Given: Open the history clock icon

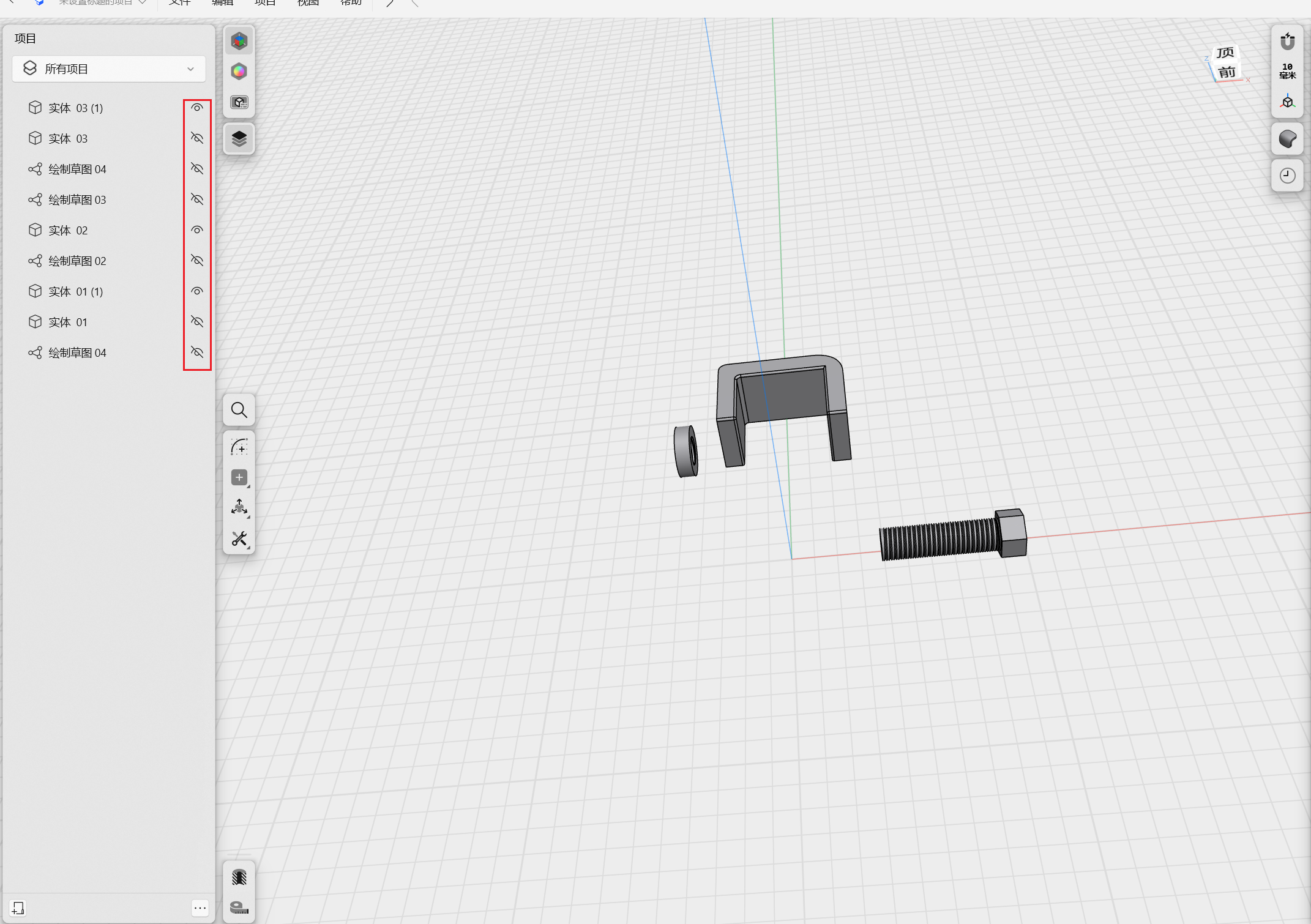Looking at the screenshot, I should tap(1287, 176).
